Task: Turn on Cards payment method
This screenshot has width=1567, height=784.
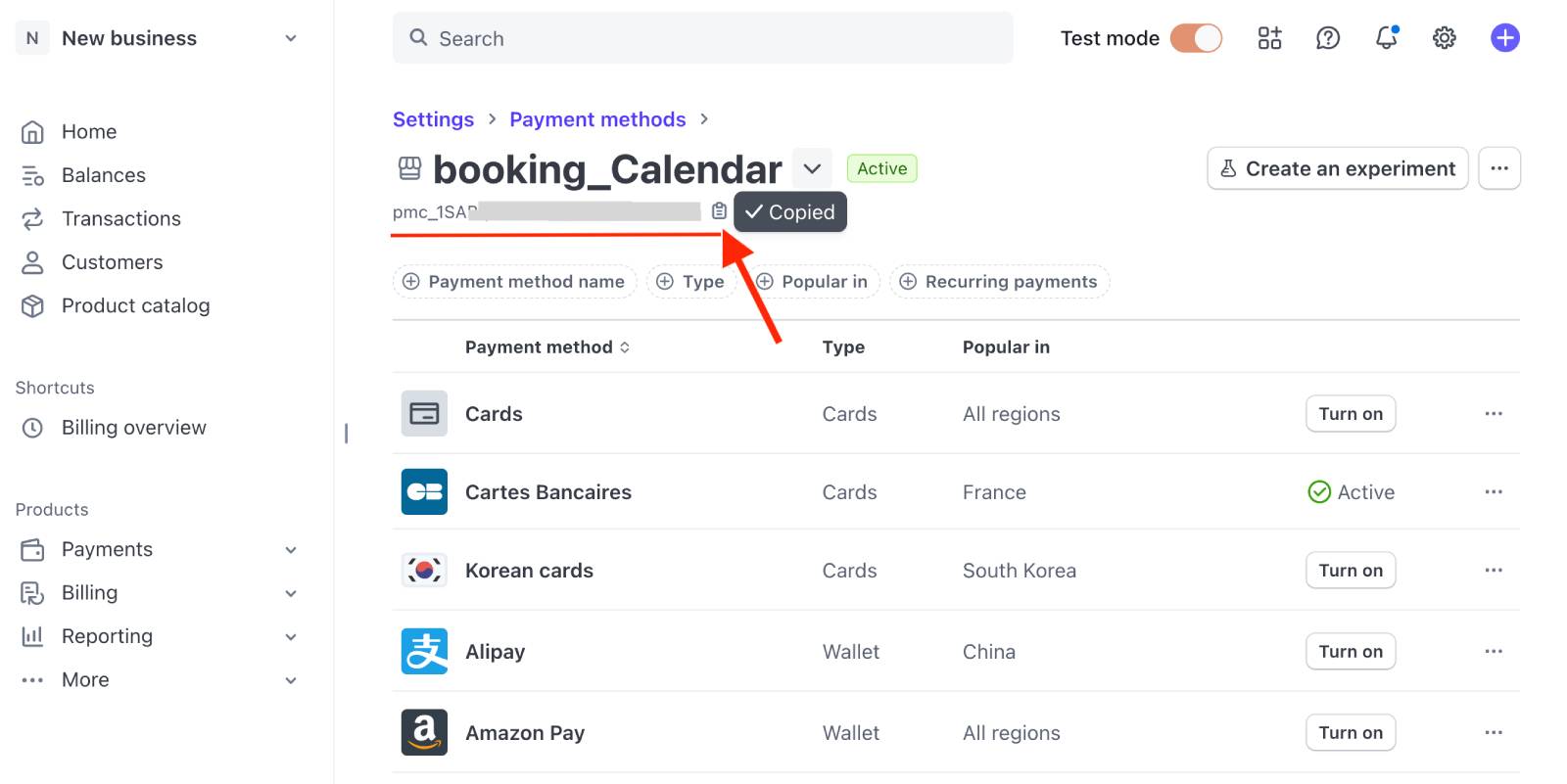Action: pyautogui.click(x=1350, y=414)
